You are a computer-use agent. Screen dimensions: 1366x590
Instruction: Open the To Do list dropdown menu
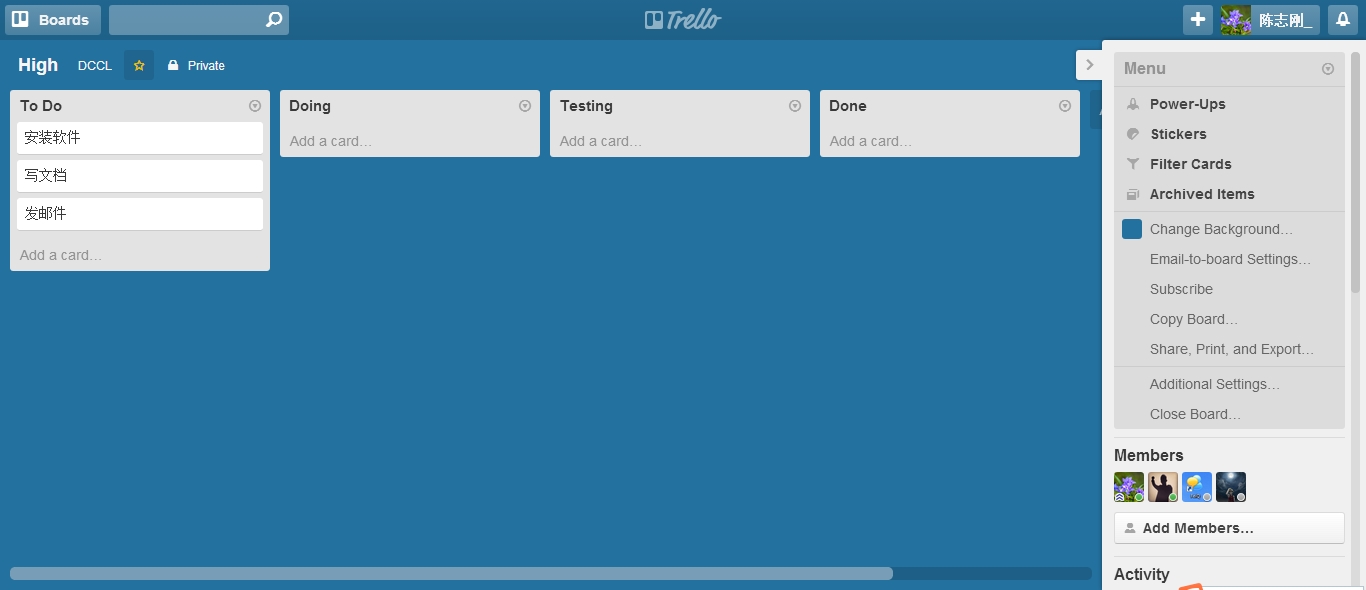click(255, 106)
